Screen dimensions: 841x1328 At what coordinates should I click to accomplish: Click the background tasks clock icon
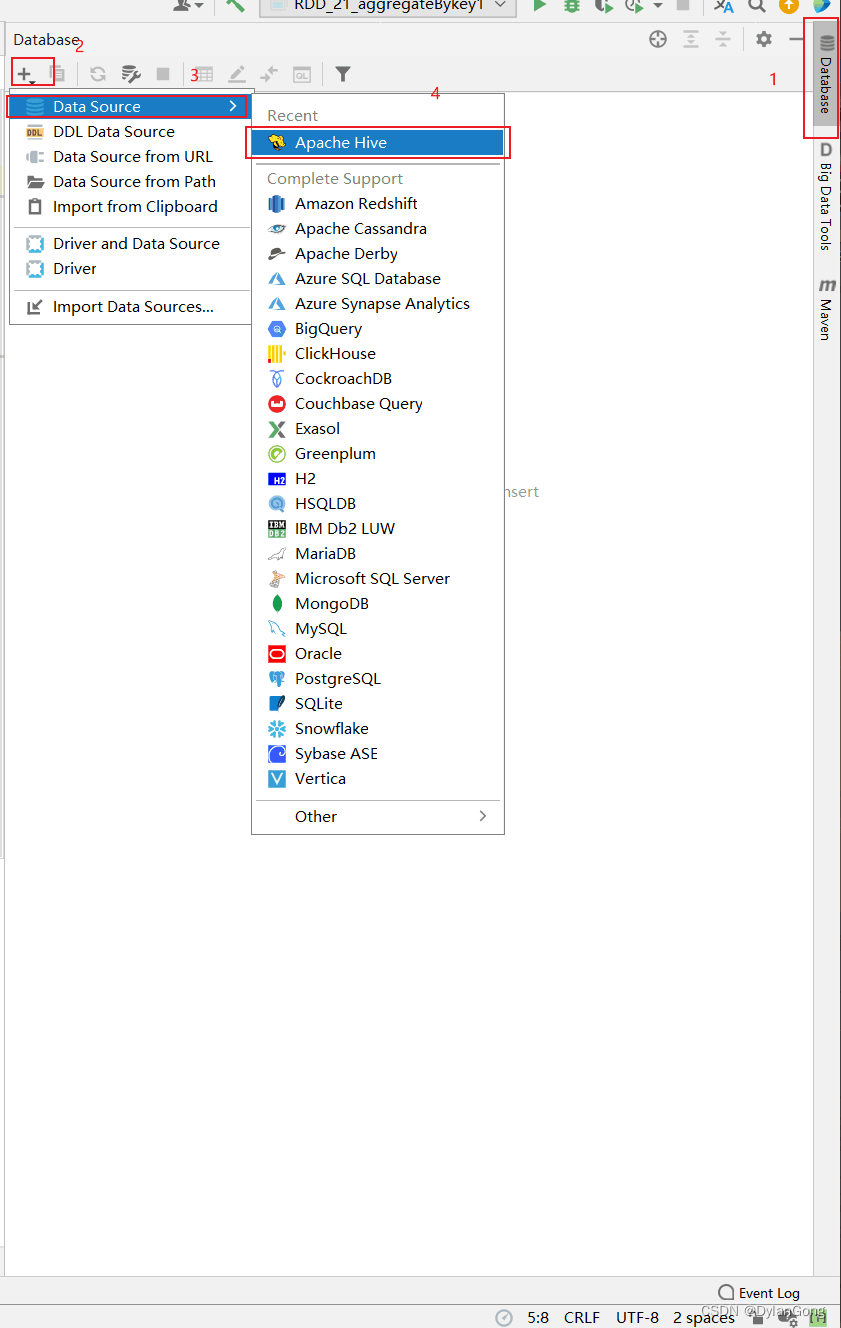[x=504, y=1317]
